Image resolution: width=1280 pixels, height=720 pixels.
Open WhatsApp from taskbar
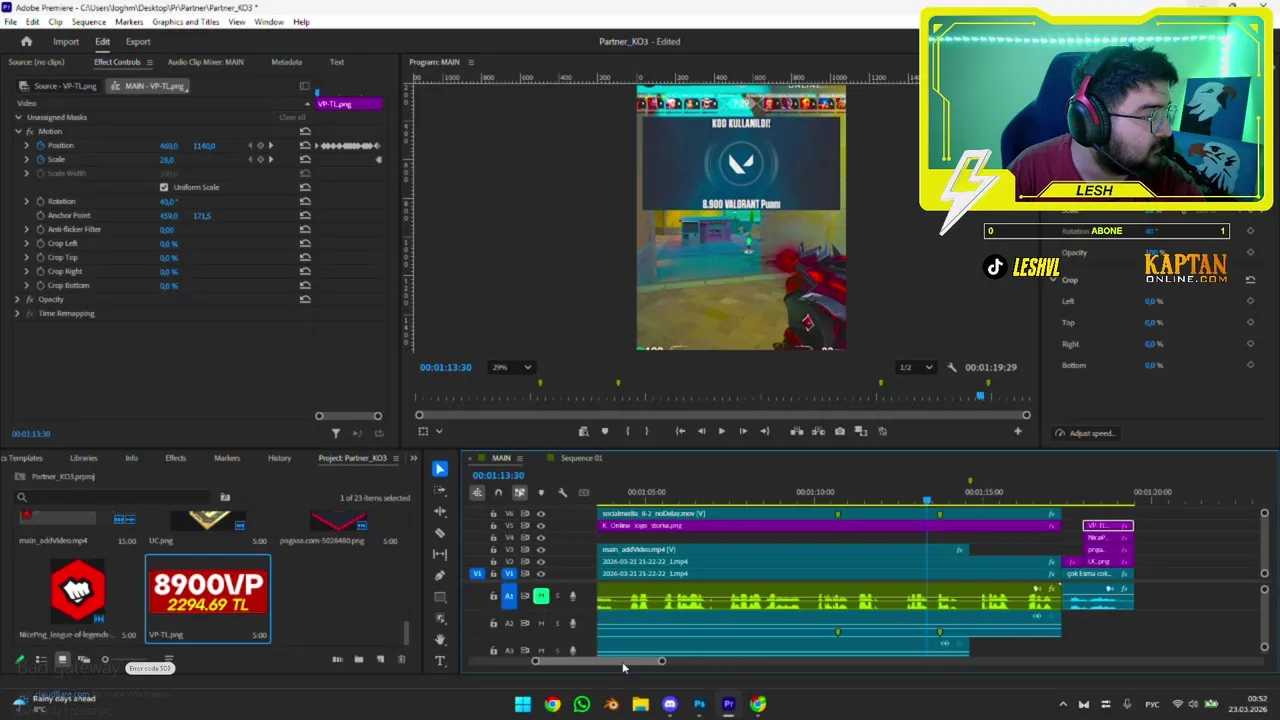pos(582,704)
